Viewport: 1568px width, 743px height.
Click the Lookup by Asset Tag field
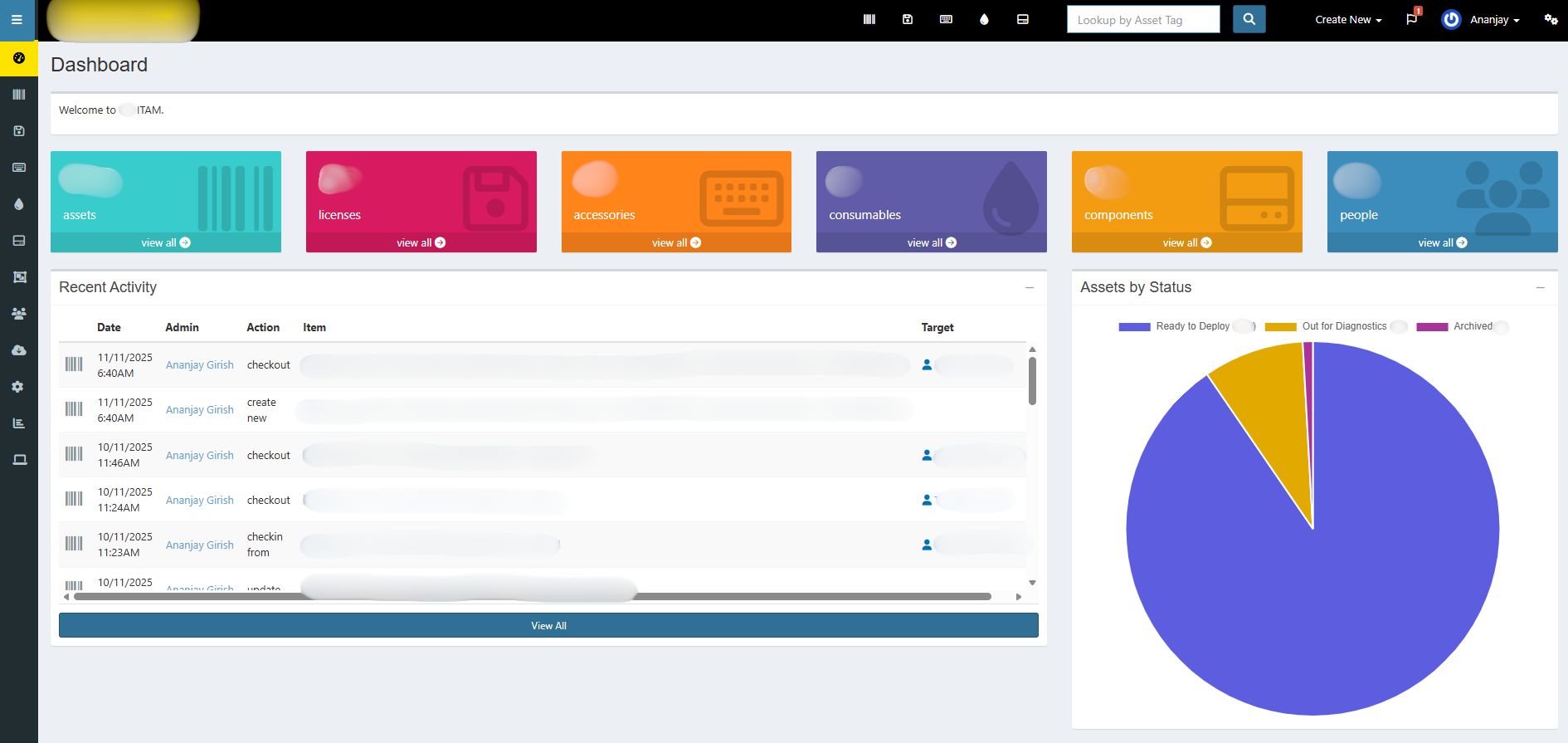click(x=1142, y=20)
